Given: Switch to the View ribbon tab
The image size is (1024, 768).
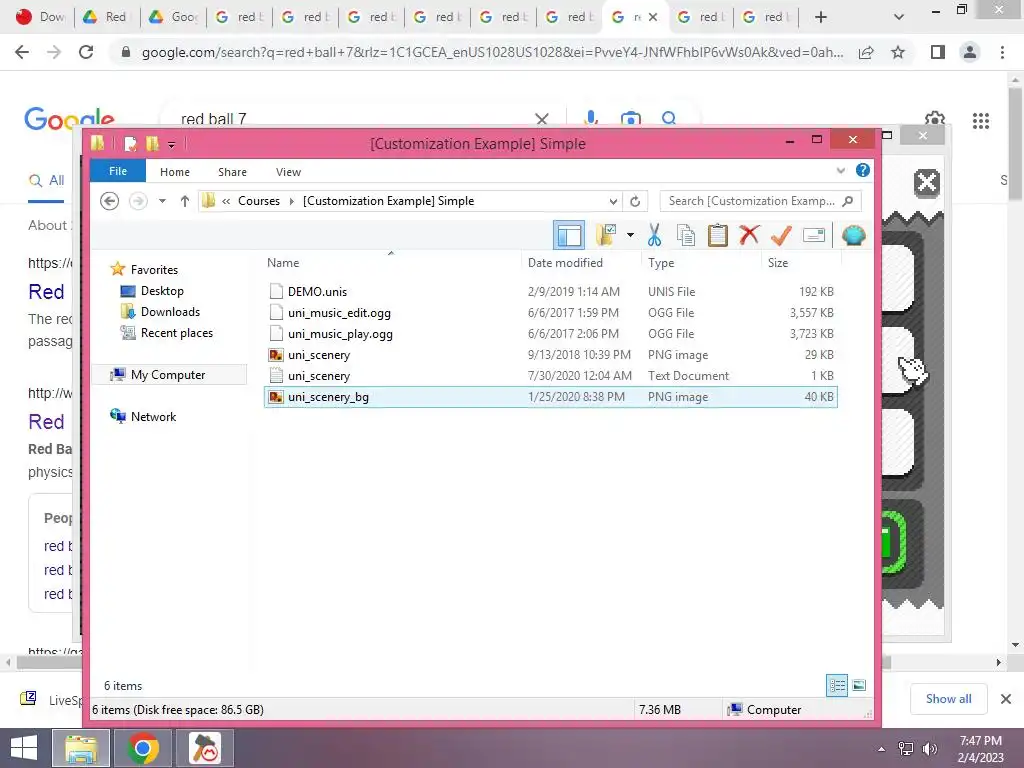Looking at the screenshot, I should point(288,172).
